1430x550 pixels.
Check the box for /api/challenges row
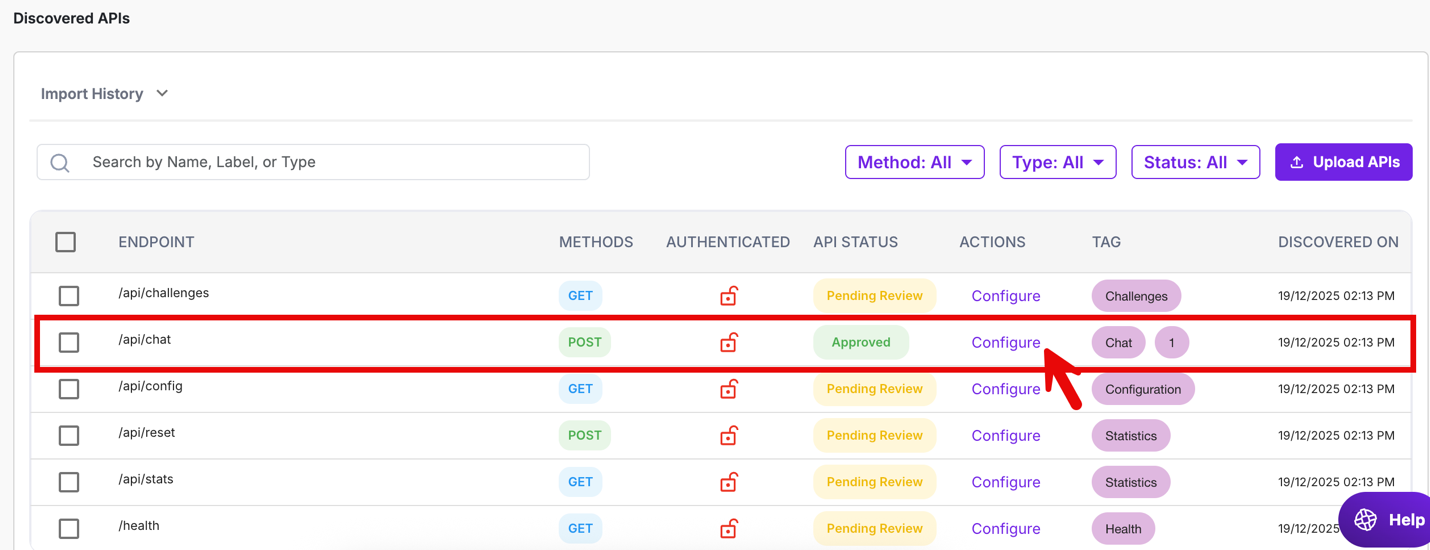pyautogui.click(x=69, y=296)
